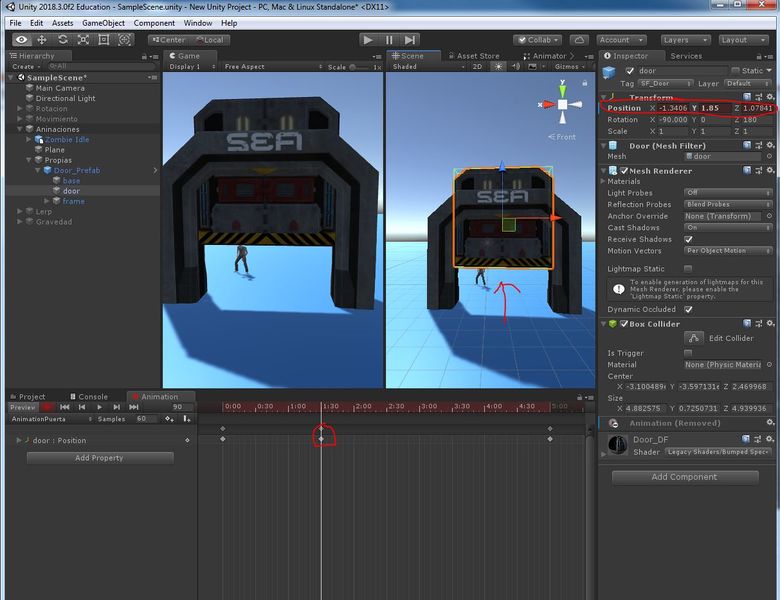Image resolution: width=780 pixels, height=600 pixels.
Task: Click the Step forward button
Action: pos(410,40)
